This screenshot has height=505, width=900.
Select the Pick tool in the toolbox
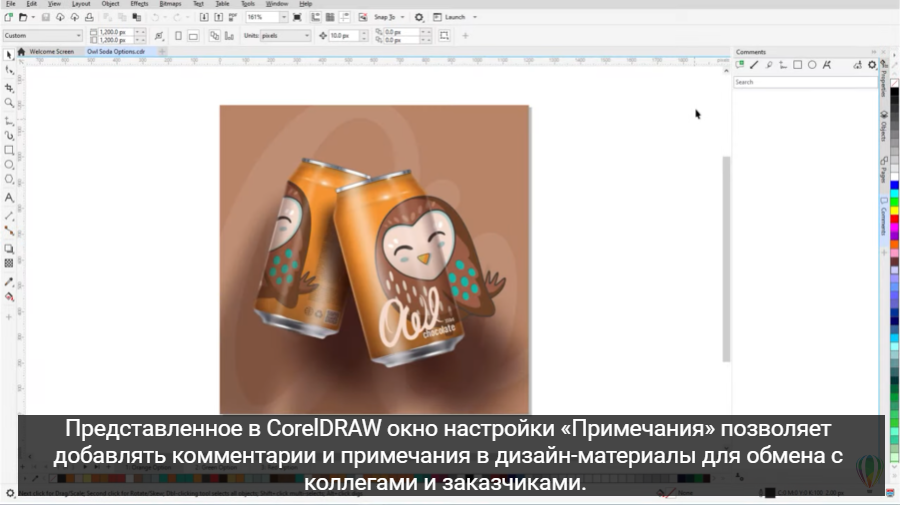9,55
